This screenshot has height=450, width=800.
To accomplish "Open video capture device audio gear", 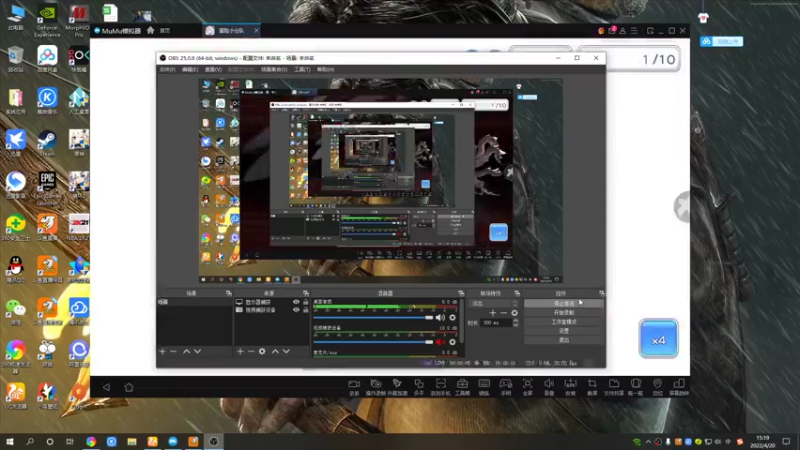I will click(x=453, y=342).
